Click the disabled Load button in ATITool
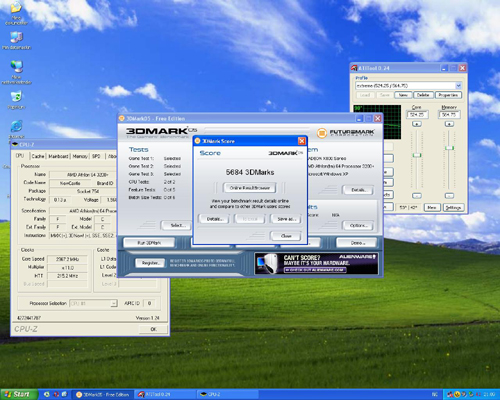The image size is (500, 400). click(x=365, y=95)
